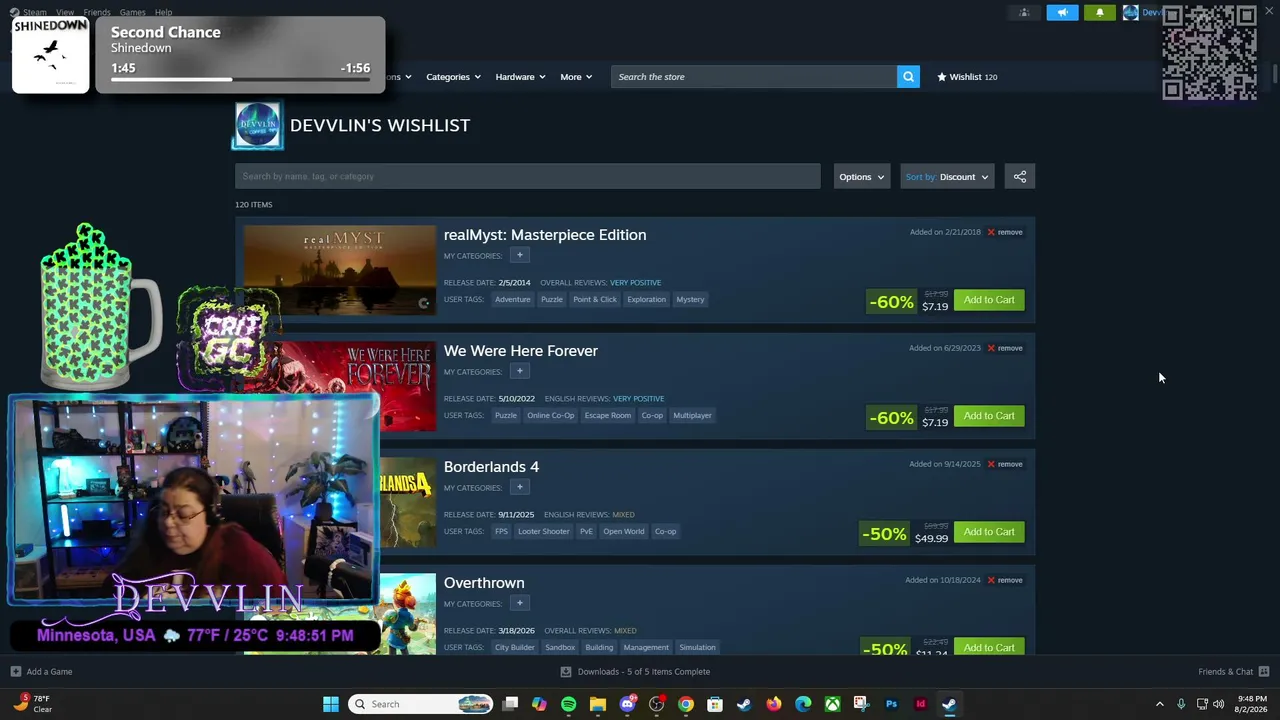Click the blue announcements megaphone button
Screen dimensions: 1280x720
tap(1062, 13)
